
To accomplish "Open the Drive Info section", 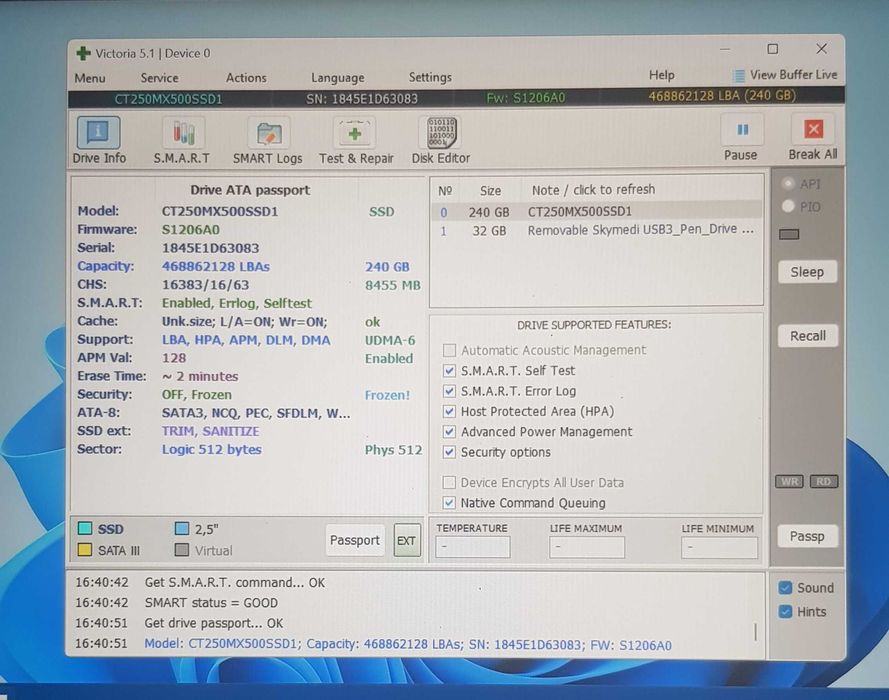I will (99, 140).
